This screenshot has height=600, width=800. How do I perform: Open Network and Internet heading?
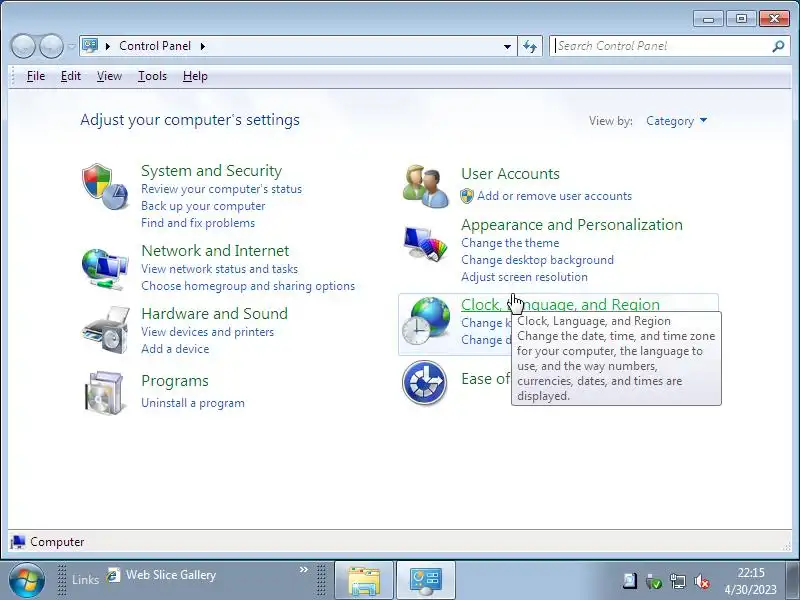pyautogui.click(x=215, y=251)
